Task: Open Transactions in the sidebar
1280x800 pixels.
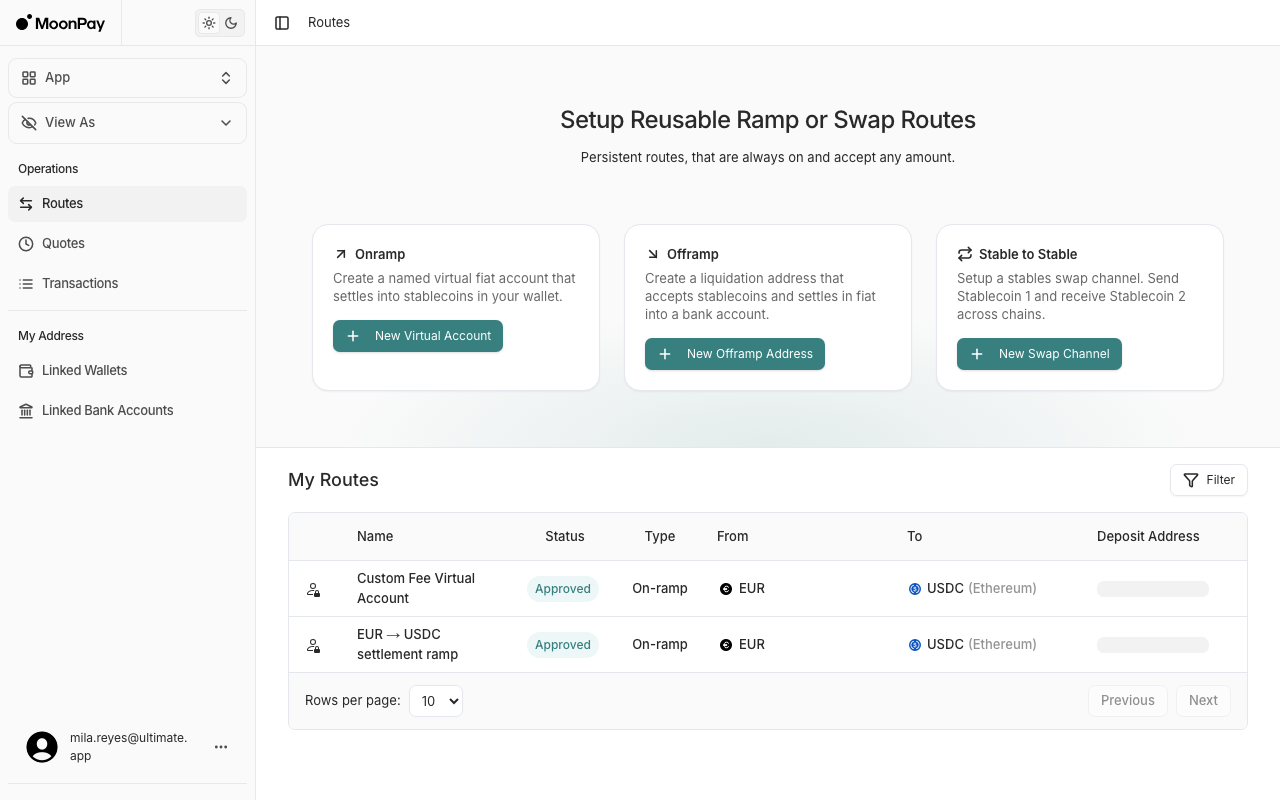Action: (127, 284)
